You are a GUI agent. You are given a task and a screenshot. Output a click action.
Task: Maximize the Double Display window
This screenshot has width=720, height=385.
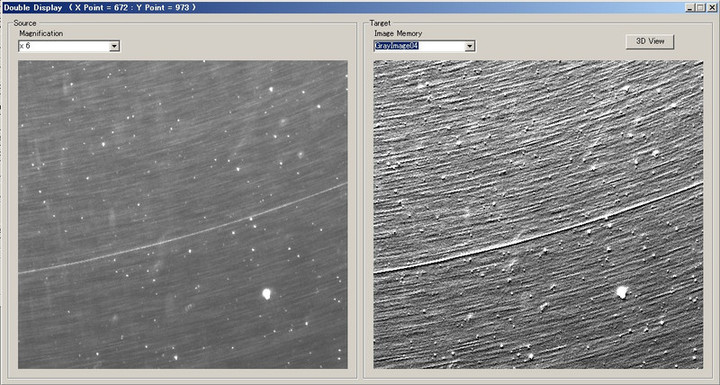pos(700,7)
